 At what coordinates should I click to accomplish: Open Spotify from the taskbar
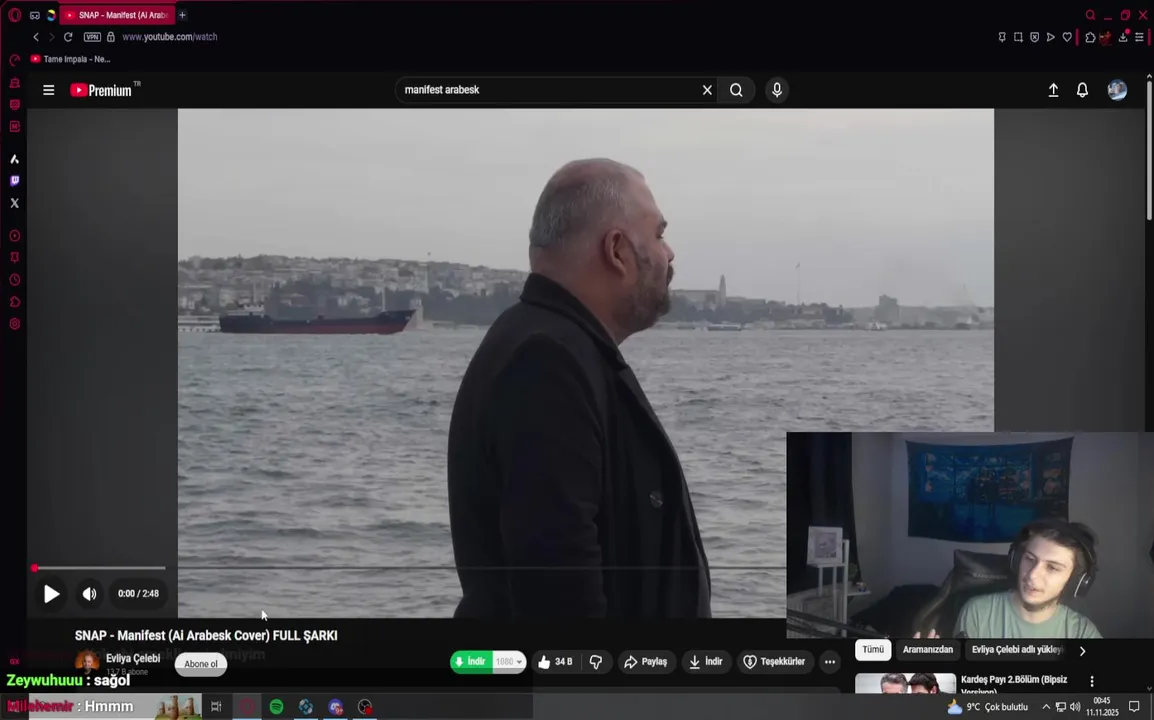(x=277, y=707)
